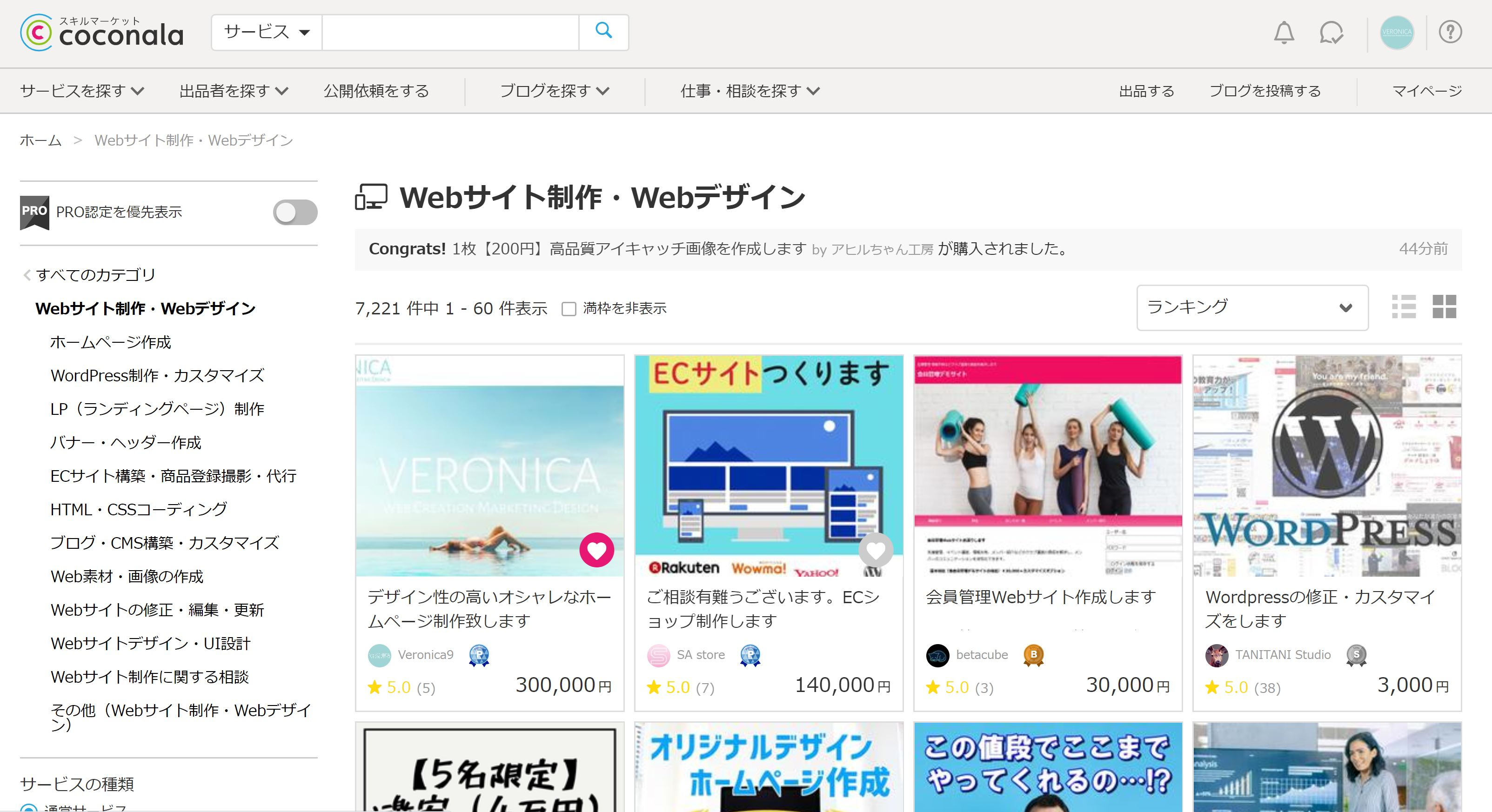Viewport: 1492px width, 812px height.
Task: Open the サービス search category dropdown
Action: coord(265,32)
